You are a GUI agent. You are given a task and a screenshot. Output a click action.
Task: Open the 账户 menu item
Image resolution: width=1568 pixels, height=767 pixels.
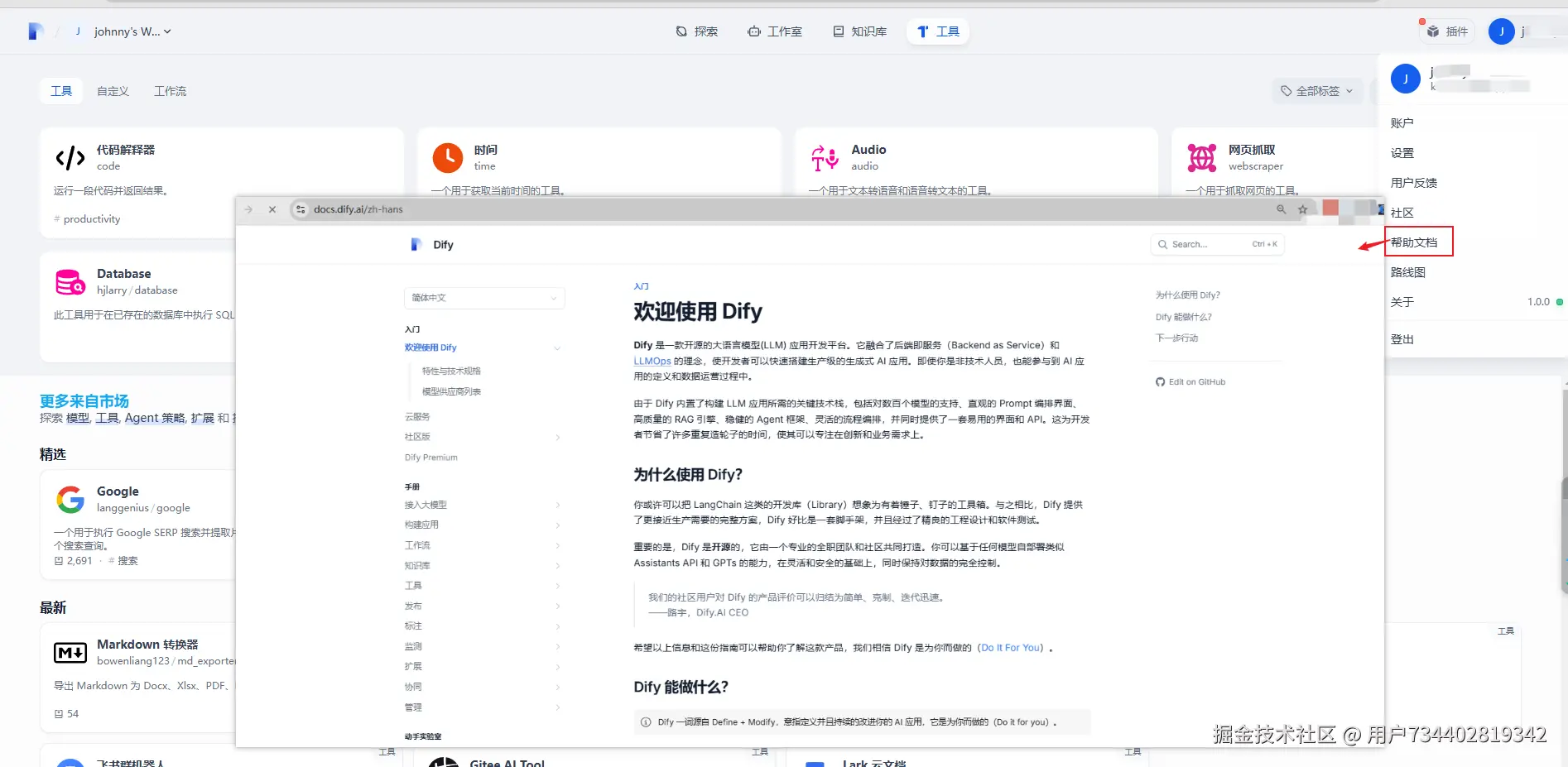point(1402,123)
